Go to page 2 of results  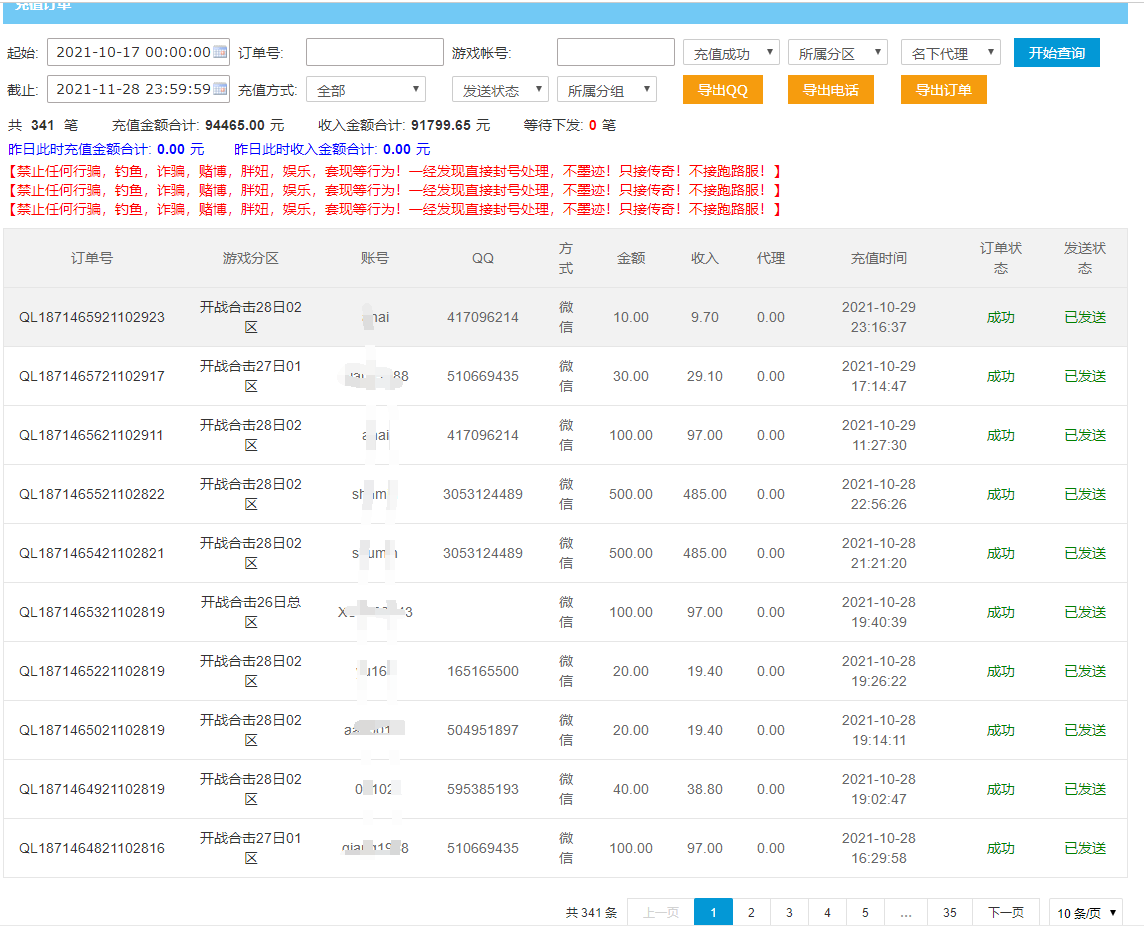751,912
